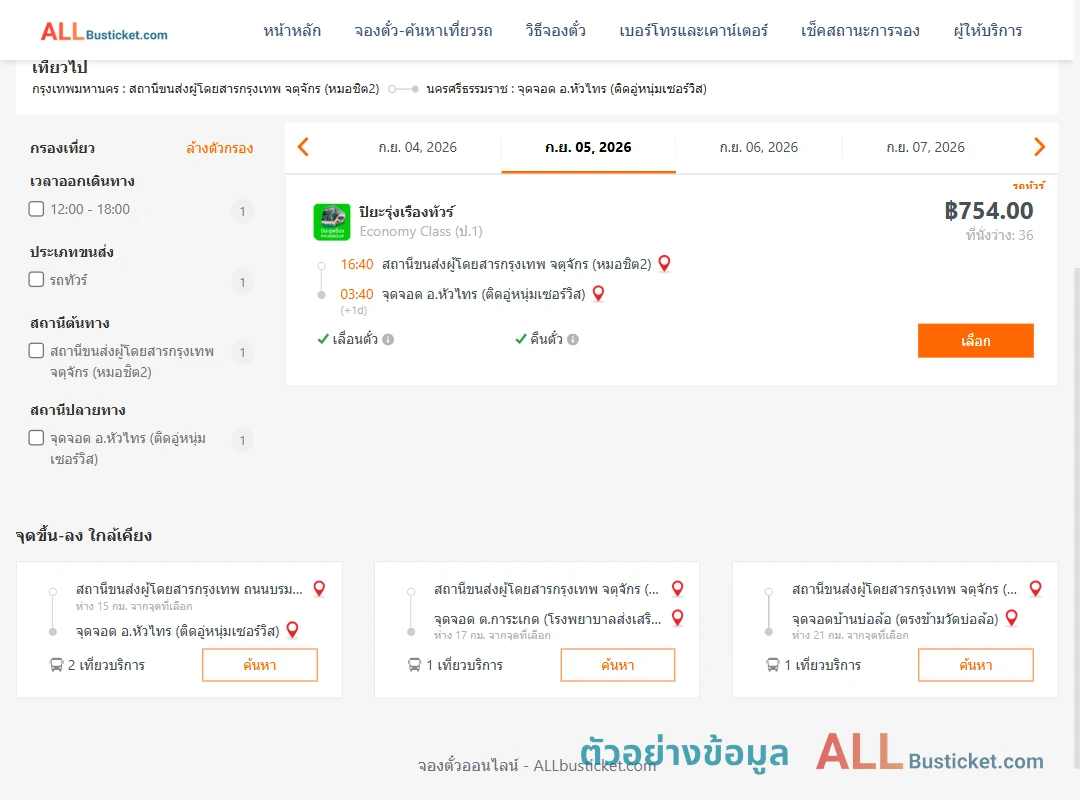The image size is (1080, 800).
Task: Tick the รถทัวร์ transport type checkbox
Action: 37,279
